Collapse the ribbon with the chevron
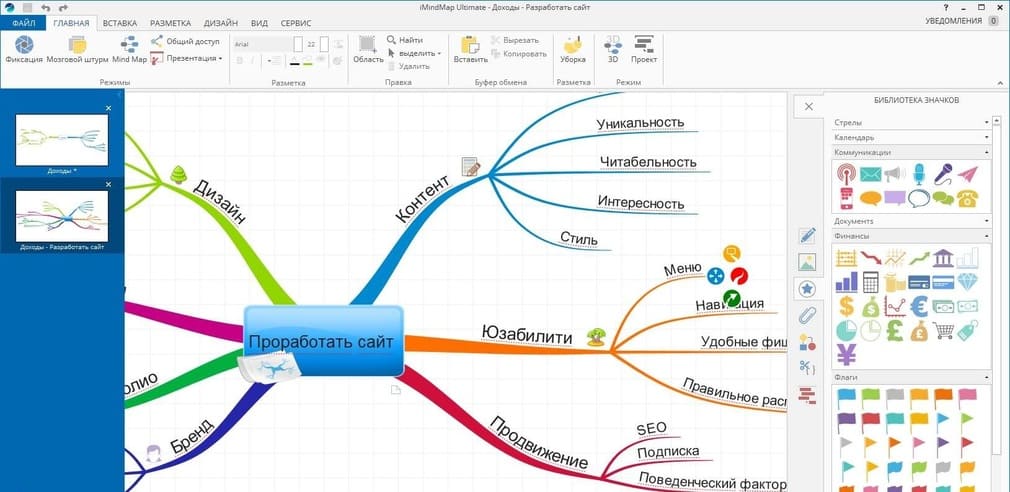The image size is (1010, 492). click(1000, 82)
